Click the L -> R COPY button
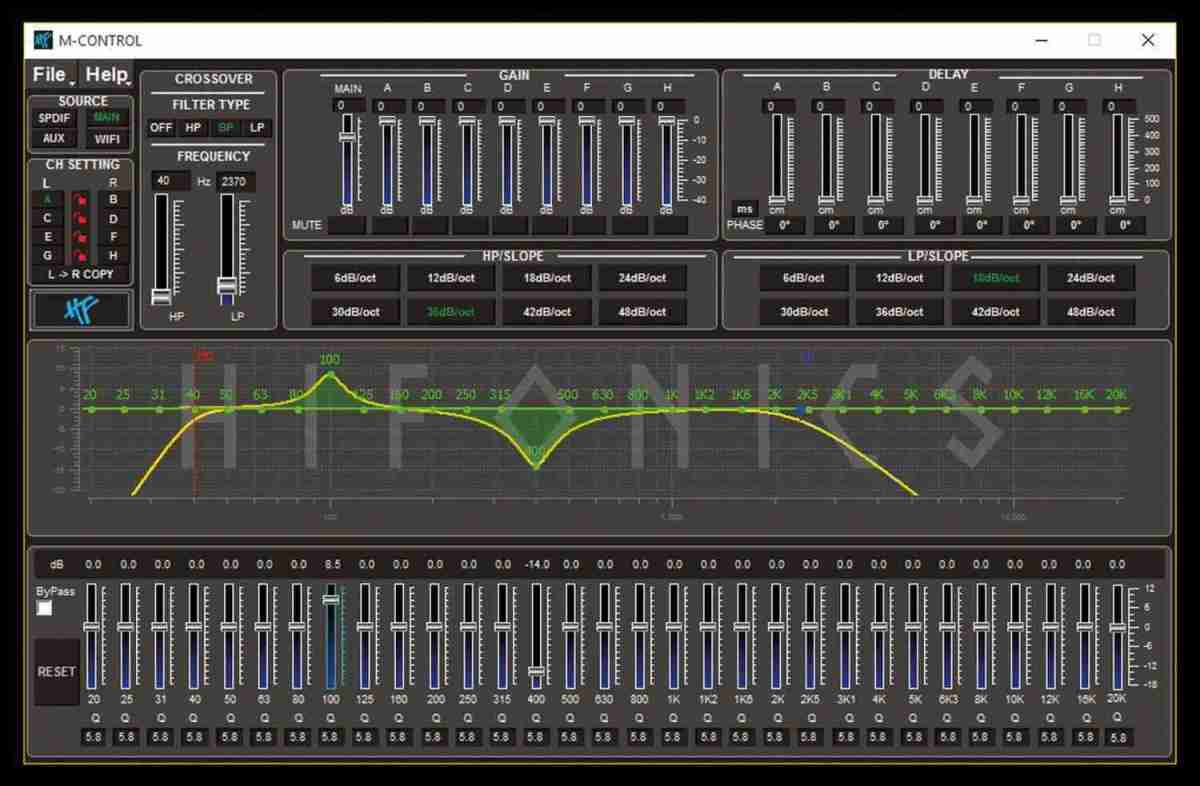Viewport: 1200px width, 786px height. (x=81, y=274)
